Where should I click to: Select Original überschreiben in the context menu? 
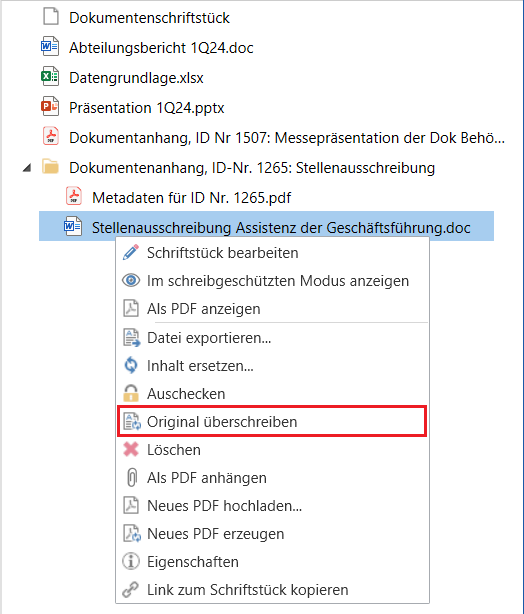[272, 421]
